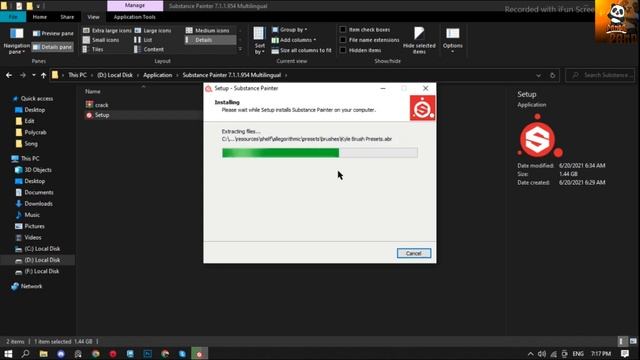Switch to the Share ribbon tab
Image resolution: width=640 pixels, height=360 pixels.
pyautogui.click(x=67, y=17)
